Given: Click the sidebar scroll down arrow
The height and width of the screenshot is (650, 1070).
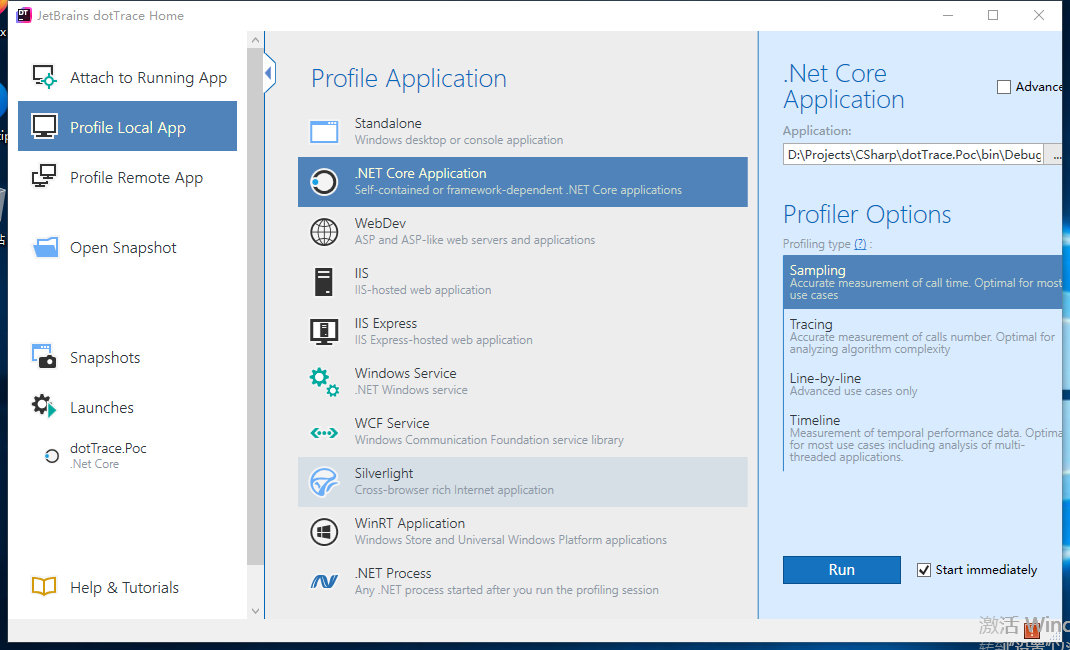Looking at the screenshot, I should [255, 611].
